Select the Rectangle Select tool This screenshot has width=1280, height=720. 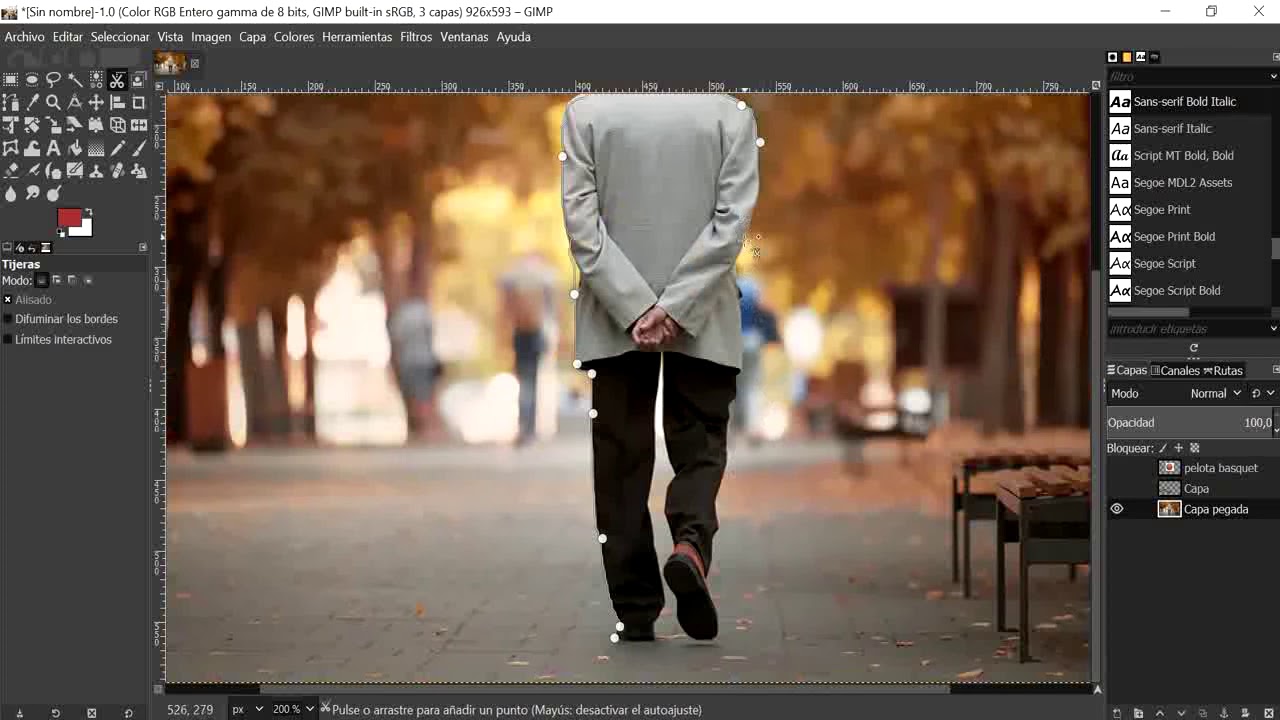tap(10, 80)
